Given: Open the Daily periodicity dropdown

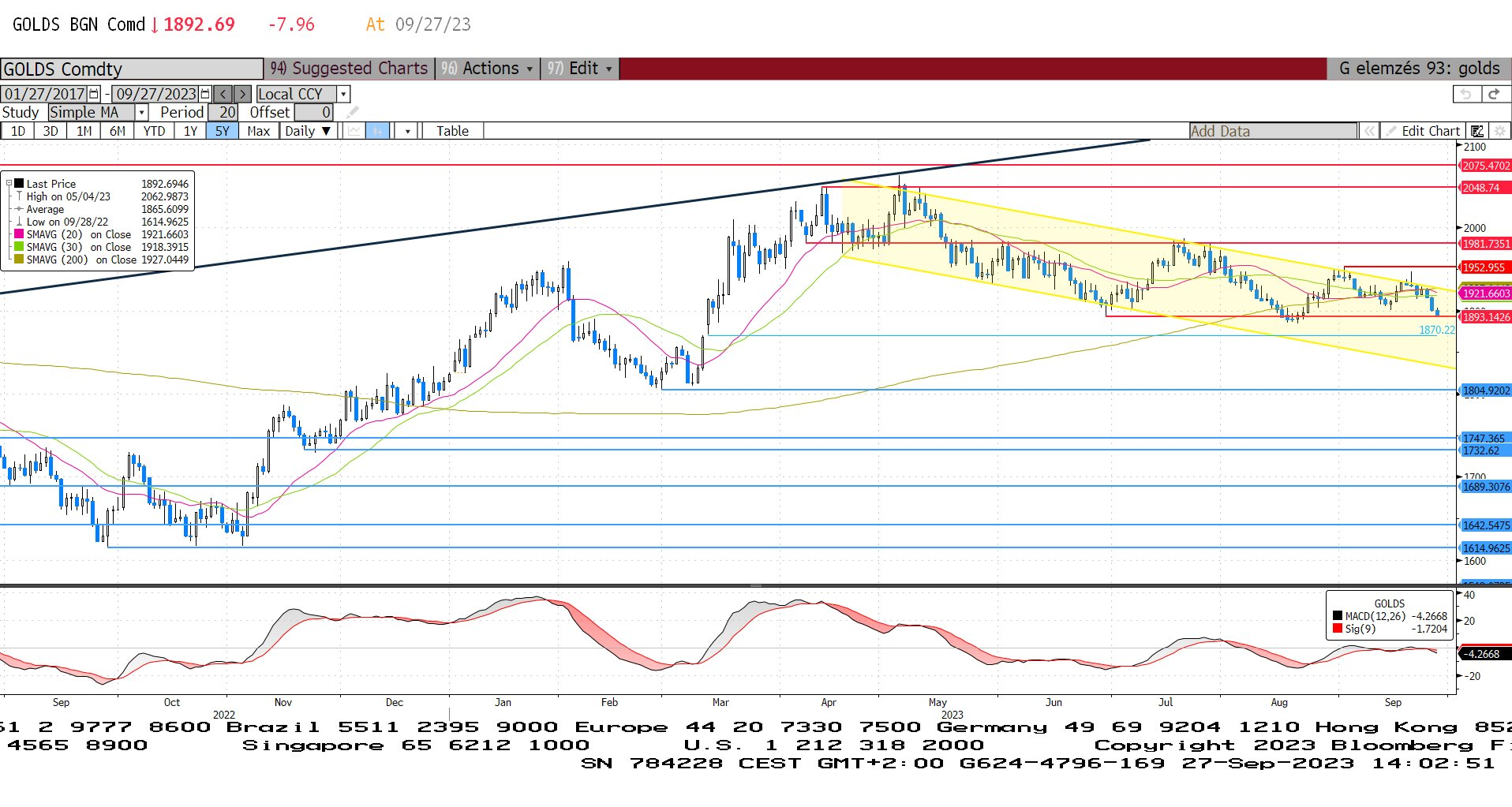Looking at the screenshot, I should pyautogui.click(x=308, y=131).
